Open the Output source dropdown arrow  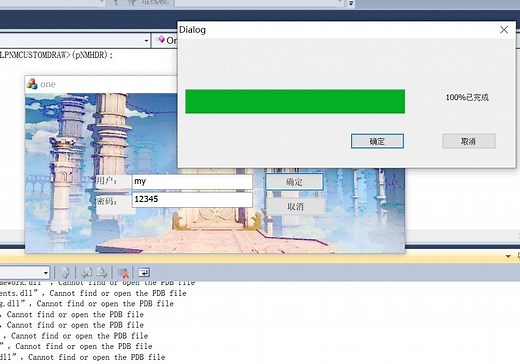point(46,273)
